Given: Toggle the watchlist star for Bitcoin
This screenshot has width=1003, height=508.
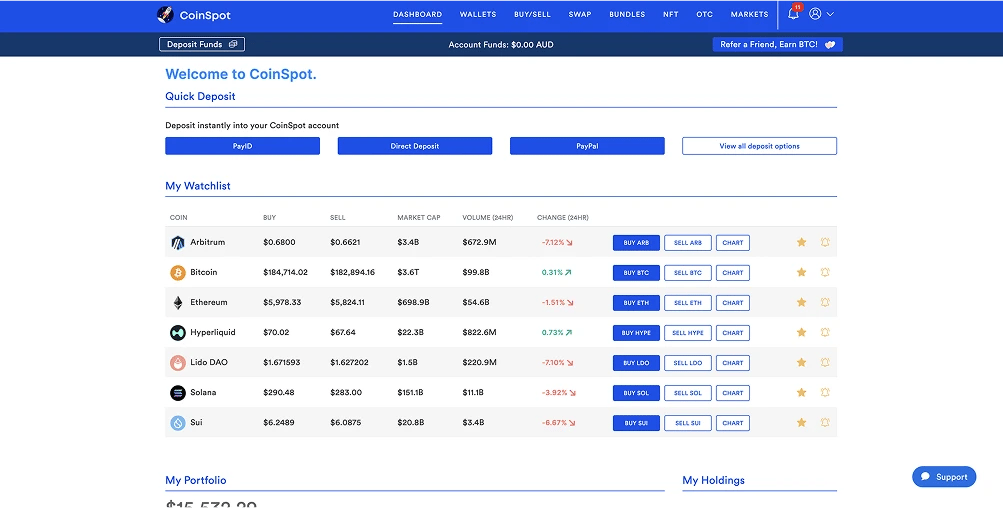Looking at the screenshot, I should point(802,272).
